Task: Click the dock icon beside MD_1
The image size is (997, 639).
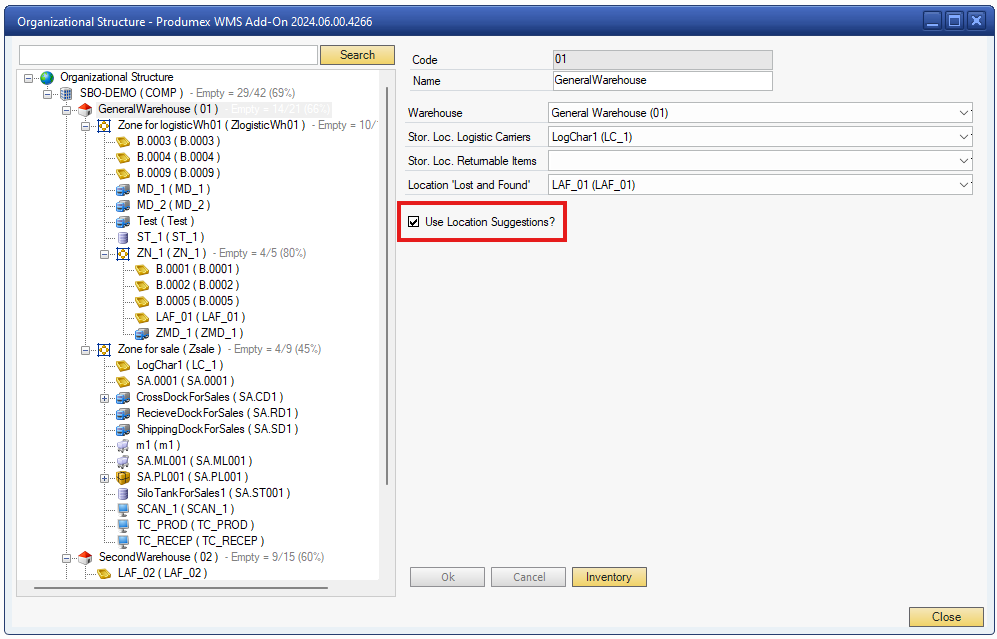Action: pyautogui.click(x=123, y=189)
